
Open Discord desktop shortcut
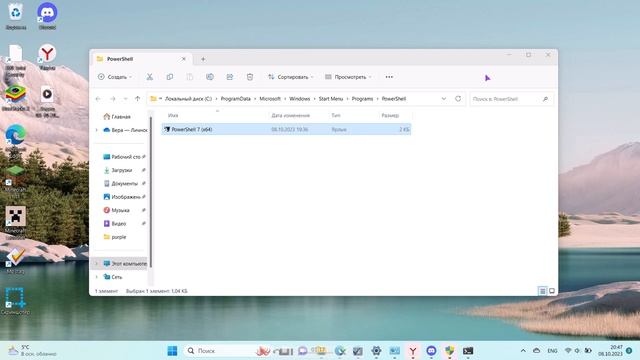(47, 16)
